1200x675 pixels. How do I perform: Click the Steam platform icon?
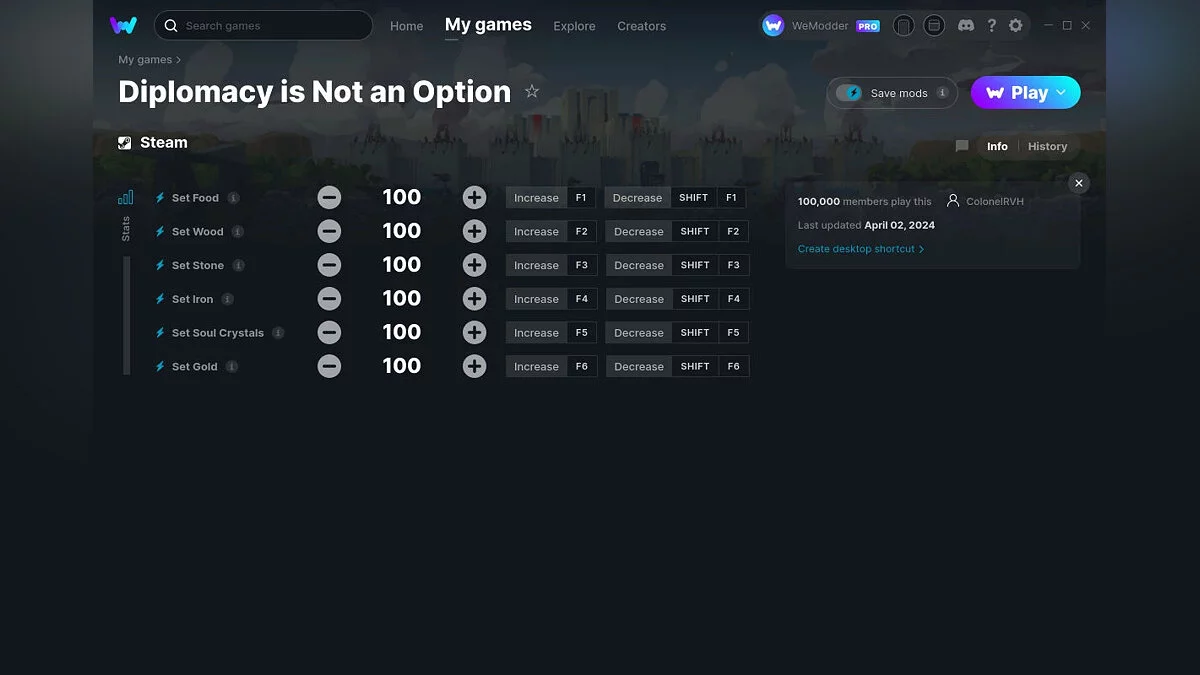coord(125,142)
